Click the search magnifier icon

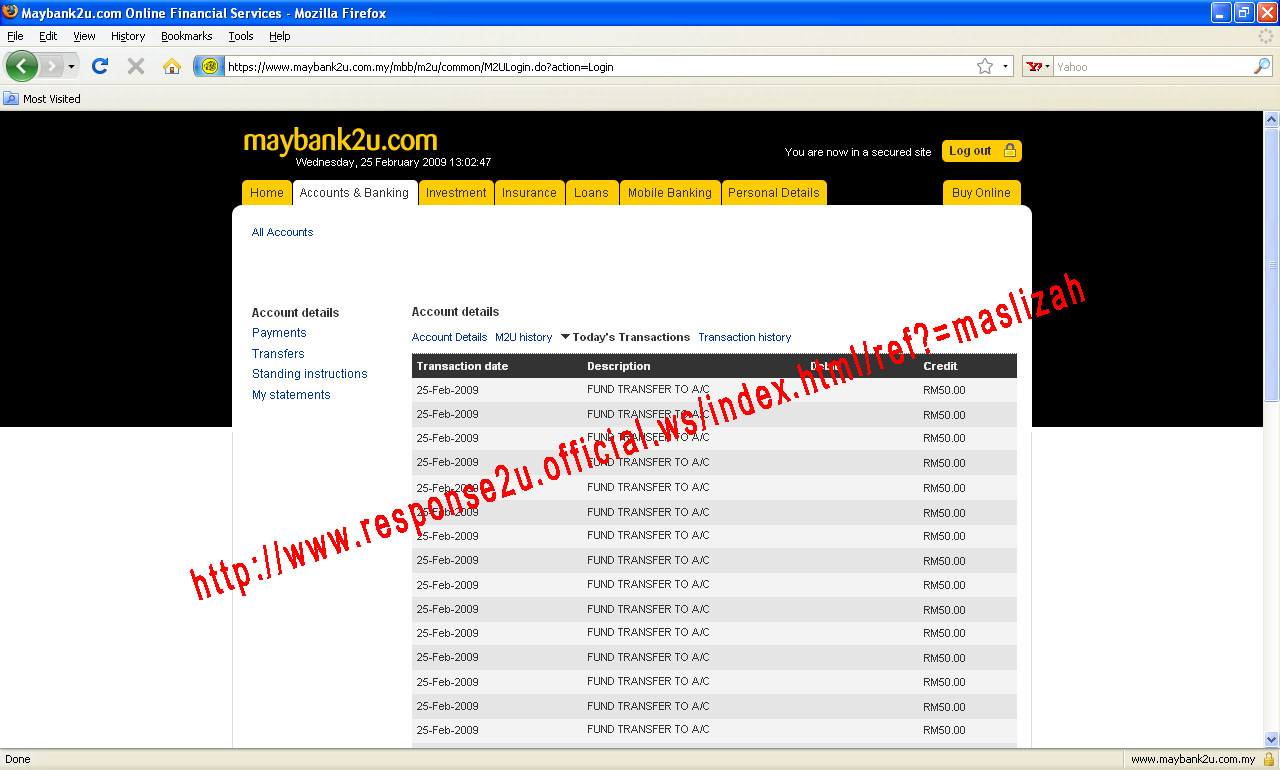pos(1262,67)
